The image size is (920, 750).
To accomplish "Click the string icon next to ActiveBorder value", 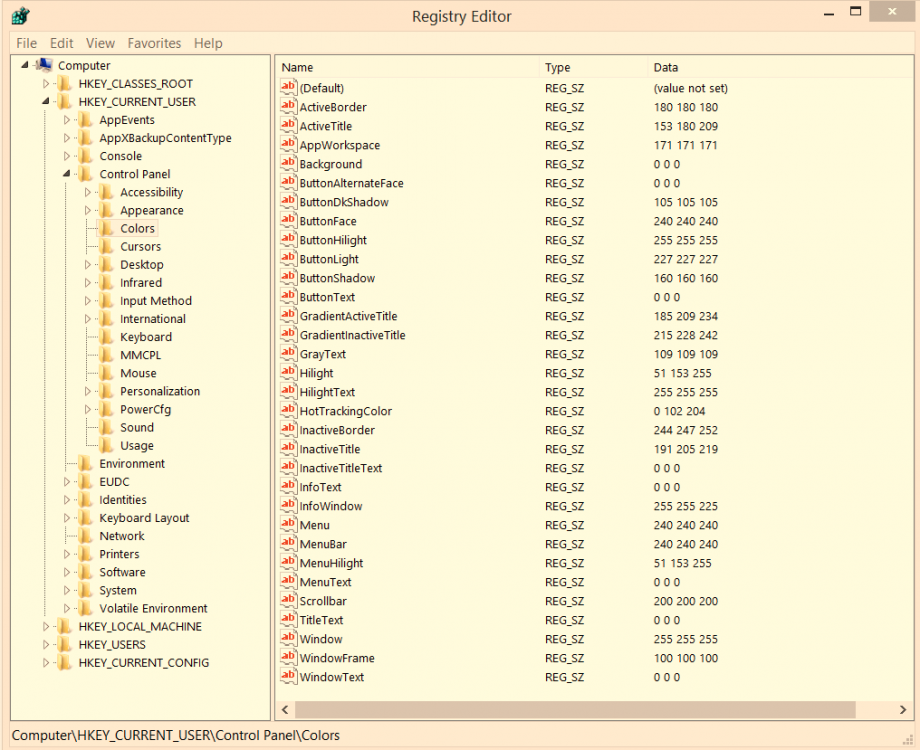I will coord(288,106).
